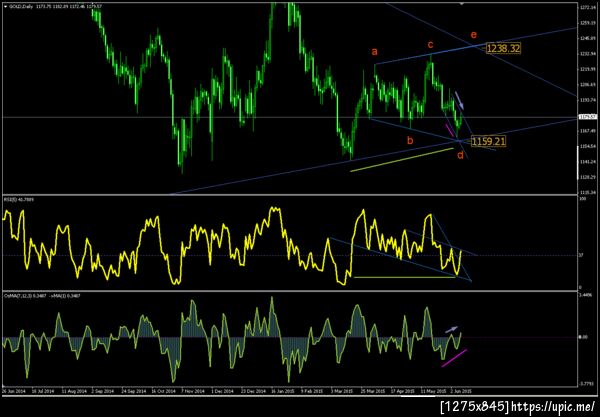Click the 1167.49 level on the price scale

(x=587, y=131)
